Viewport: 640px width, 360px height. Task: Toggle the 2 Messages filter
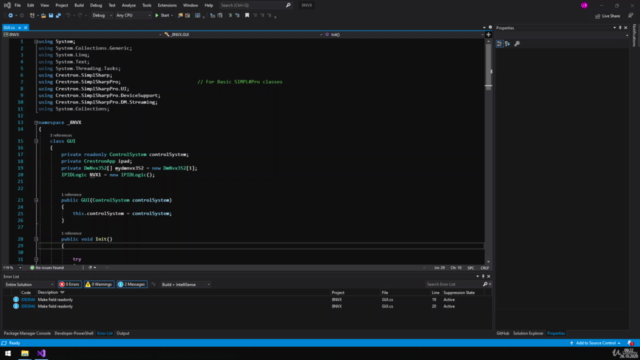click(x=132, y=284)
